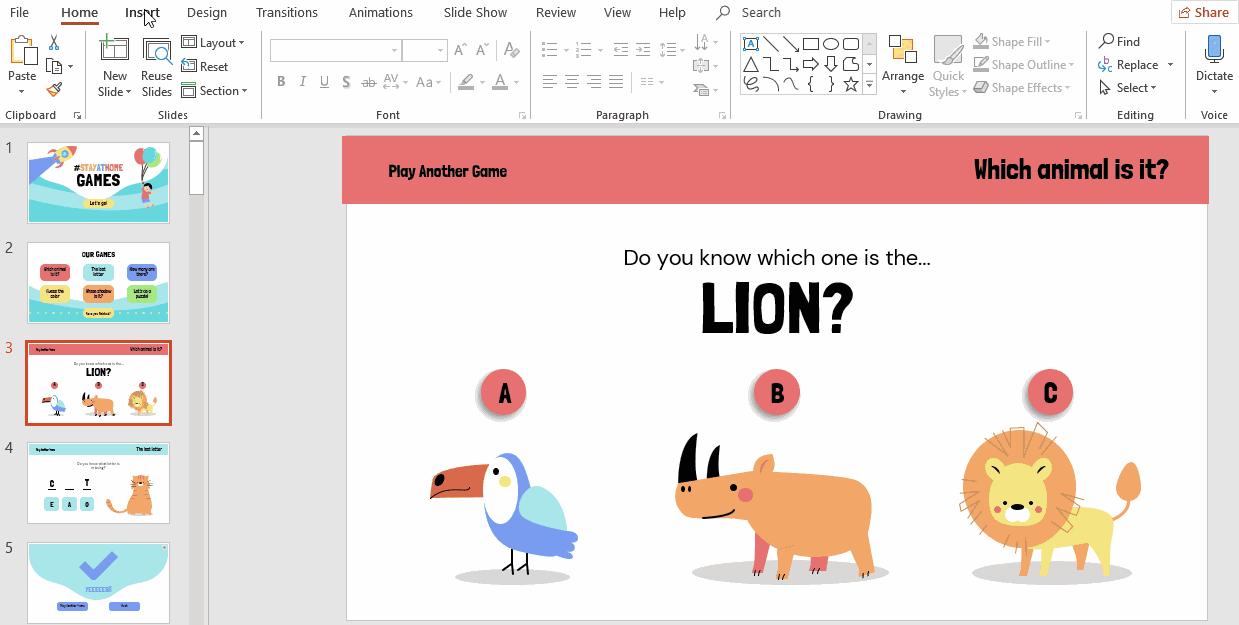Open the Design tab
The width and height of the screenshot is (1239, 625).
point(207,13)
